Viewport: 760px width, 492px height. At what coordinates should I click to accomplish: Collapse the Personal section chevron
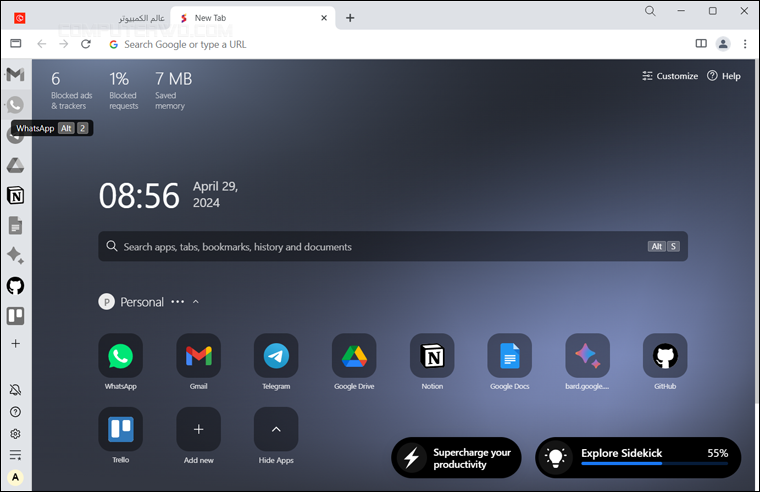196,302
